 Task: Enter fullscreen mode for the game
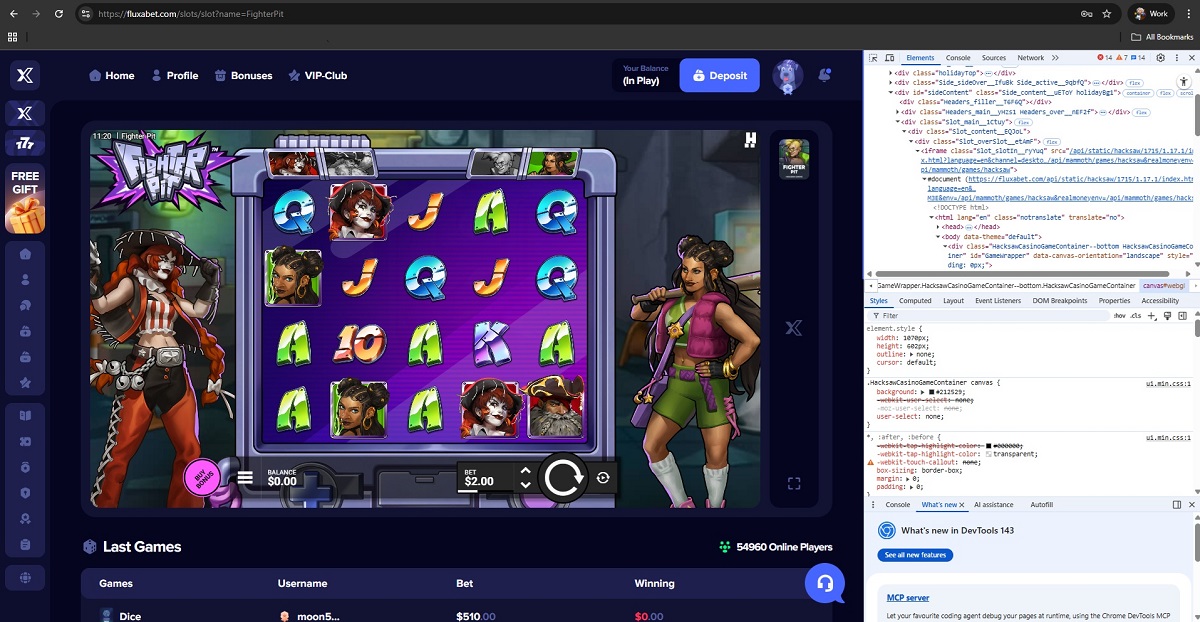point(794,484)
